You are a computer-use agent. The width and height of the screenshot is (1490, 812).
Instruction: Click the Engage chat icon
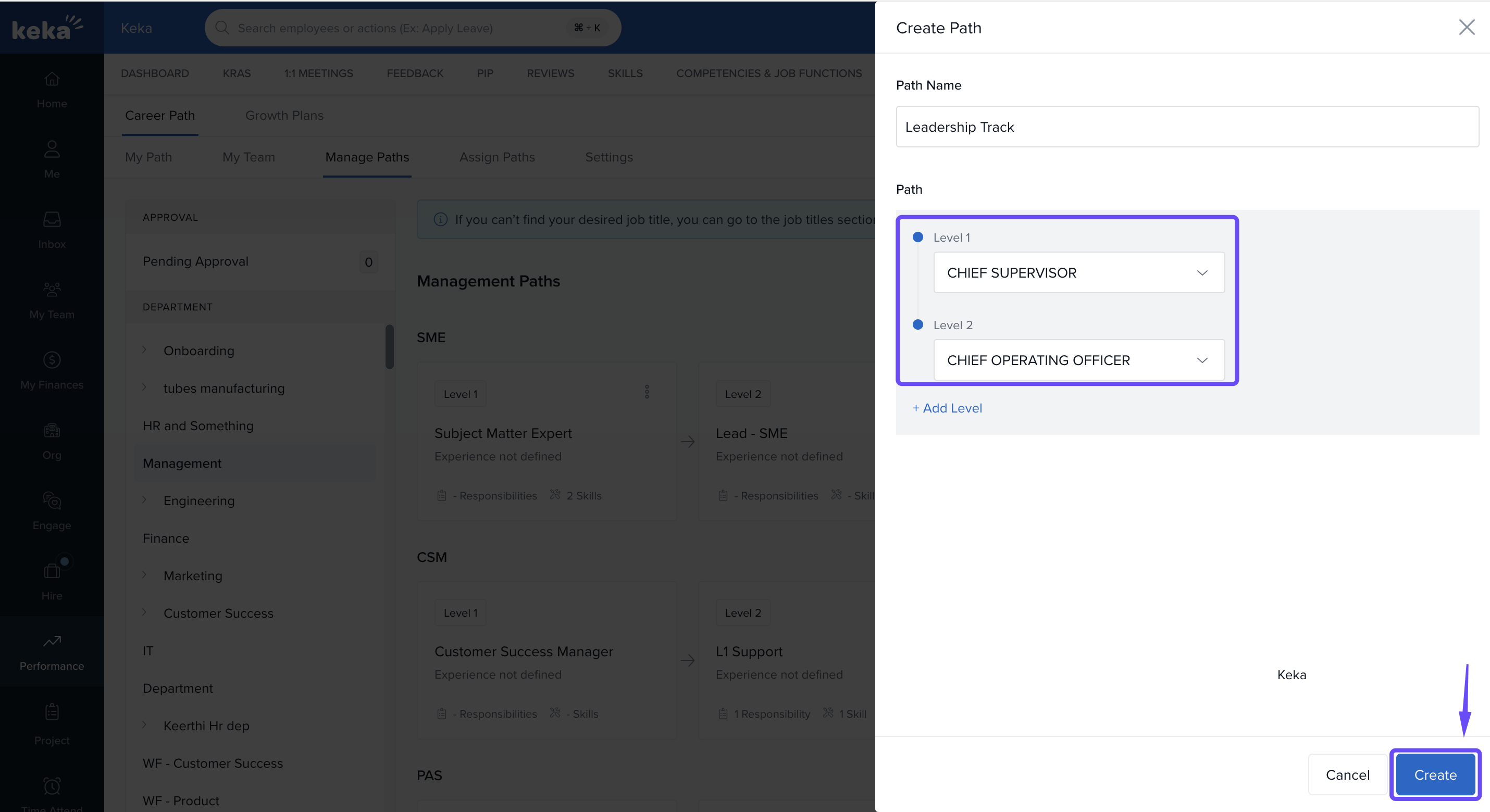52,501
